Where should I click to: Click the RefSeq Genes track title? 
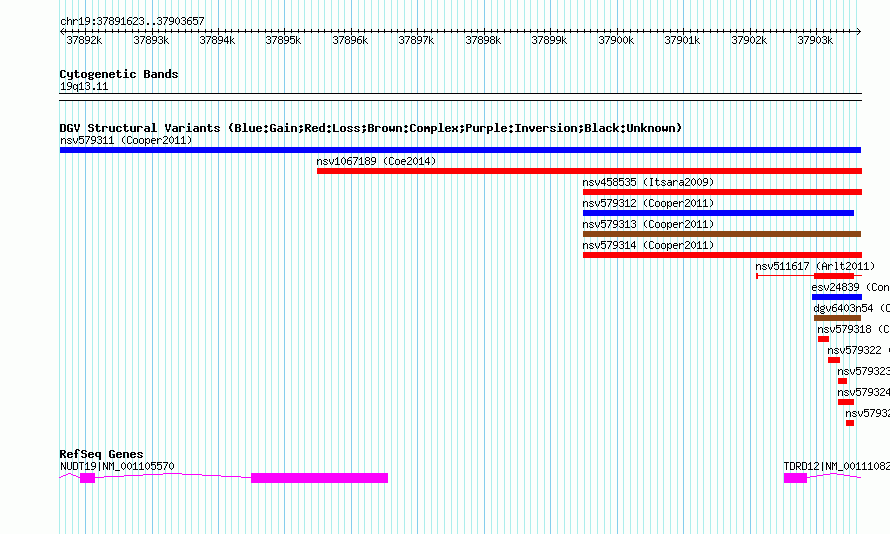101,454
